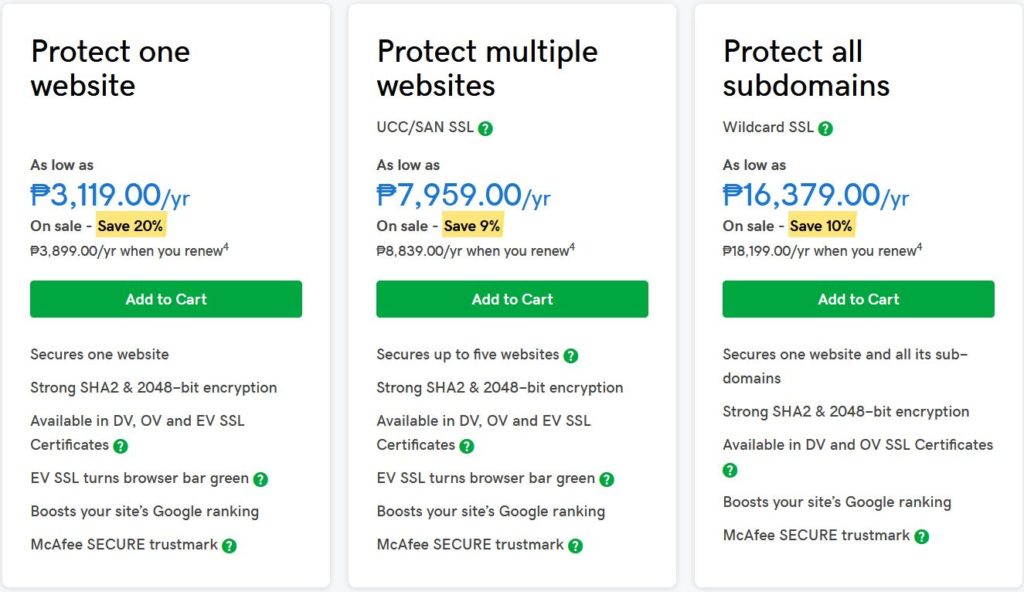
Task: Show EV SSL green bar help, one website card
Action: [261, 479]
